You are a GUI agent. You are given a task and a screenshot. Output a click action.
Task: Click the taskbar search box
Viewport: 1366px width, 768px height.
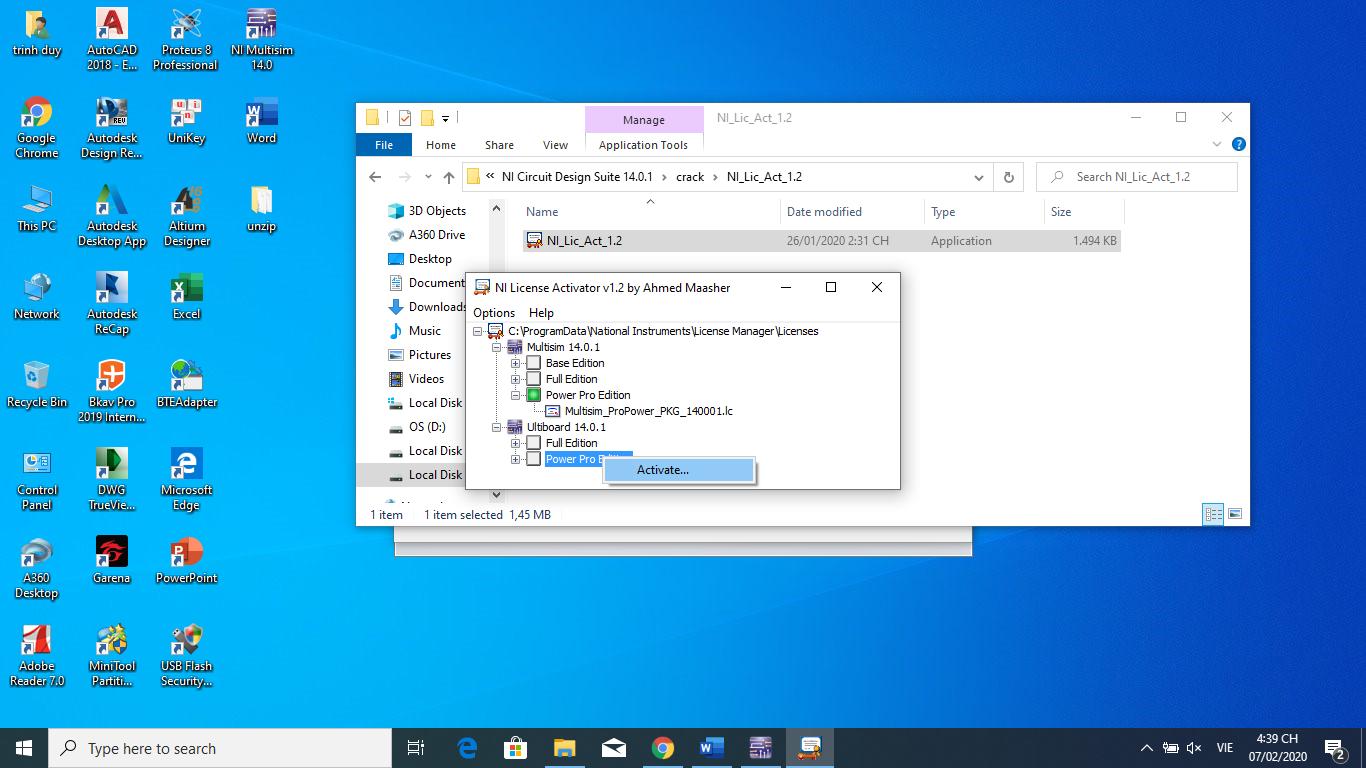(x=220, y=748)
